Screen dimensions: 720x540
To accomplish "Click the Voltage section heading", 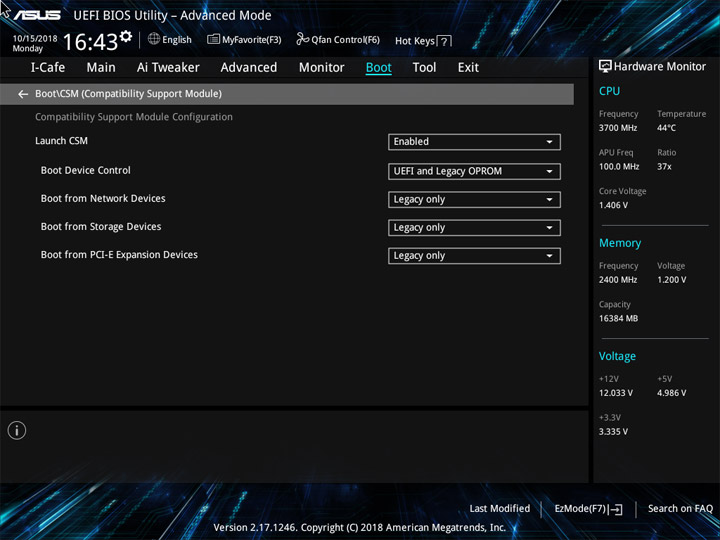I will pyautogui.click(x=617, y=356).
